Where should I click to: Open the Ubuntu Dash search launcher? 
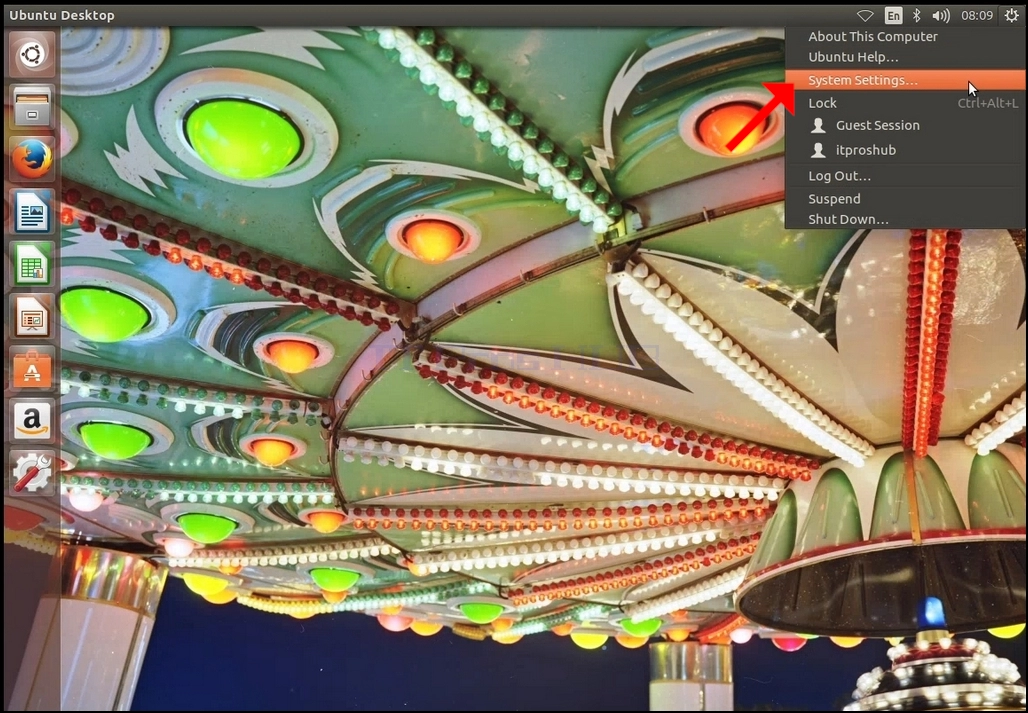coord(31,54)
